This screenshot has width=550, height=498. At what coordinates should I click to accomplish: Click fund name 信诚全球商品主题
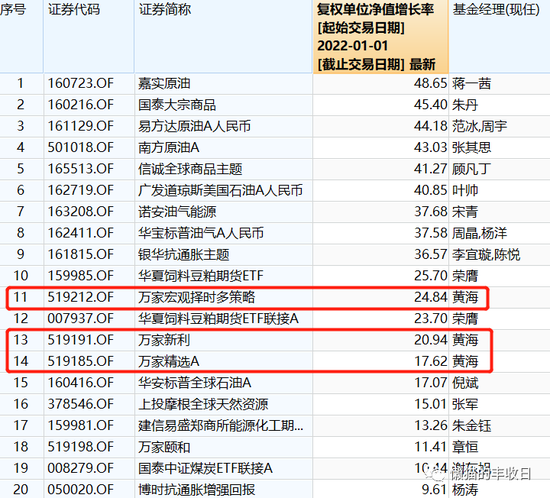coord(190,169)
